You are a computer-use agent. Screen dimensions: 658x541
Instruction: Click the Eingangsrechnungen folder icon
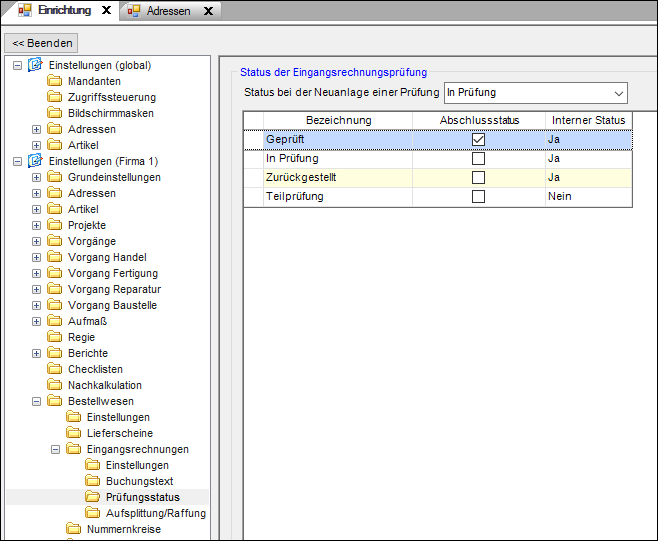(74, 449)
